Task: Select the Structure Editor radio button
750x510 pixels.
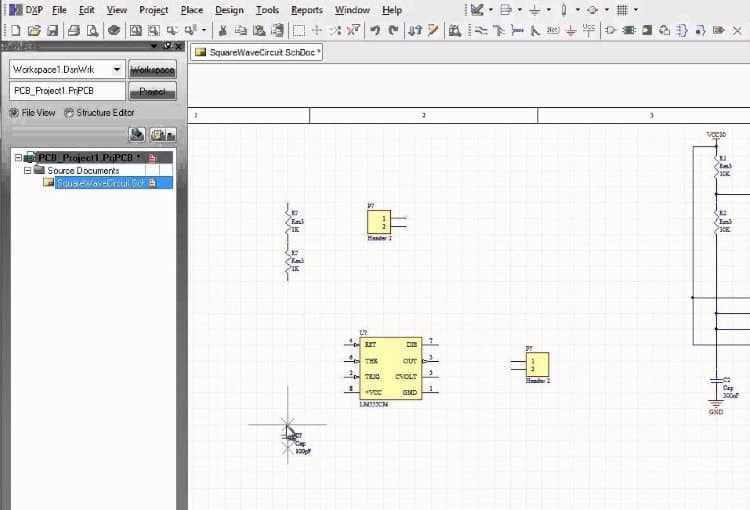Action: [x=69, y=113]
